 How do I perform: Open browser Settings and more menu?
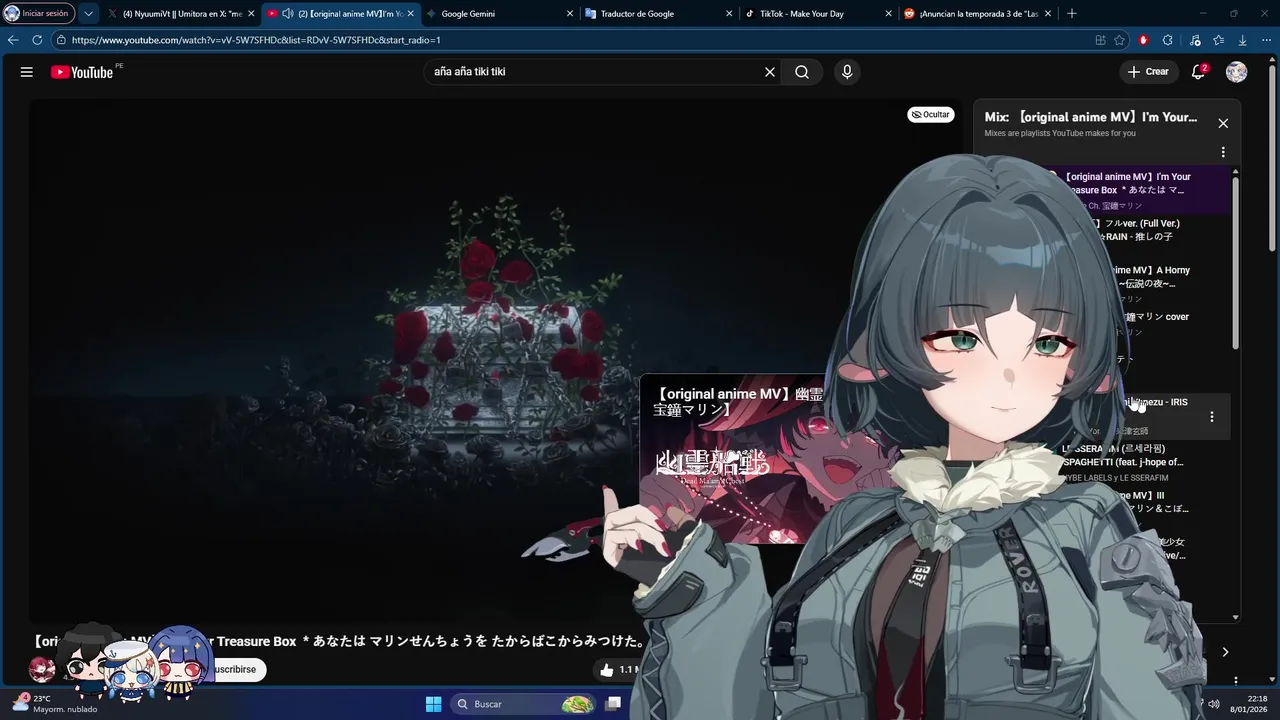pos(1266,40)
